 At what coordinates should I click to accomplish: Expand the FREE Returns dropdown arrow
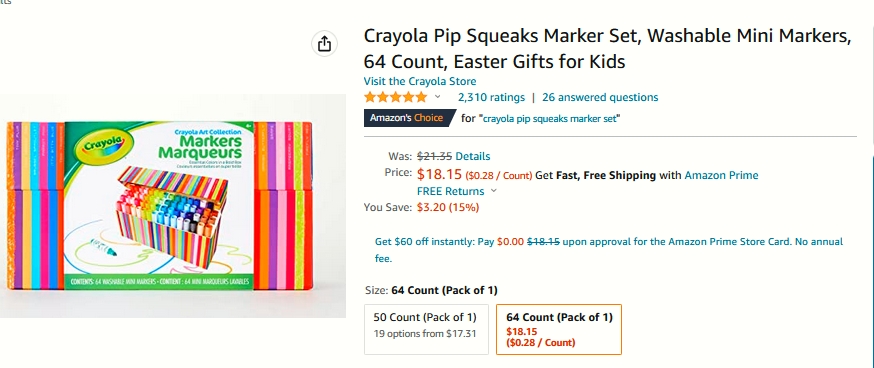[x=493, y=191]
